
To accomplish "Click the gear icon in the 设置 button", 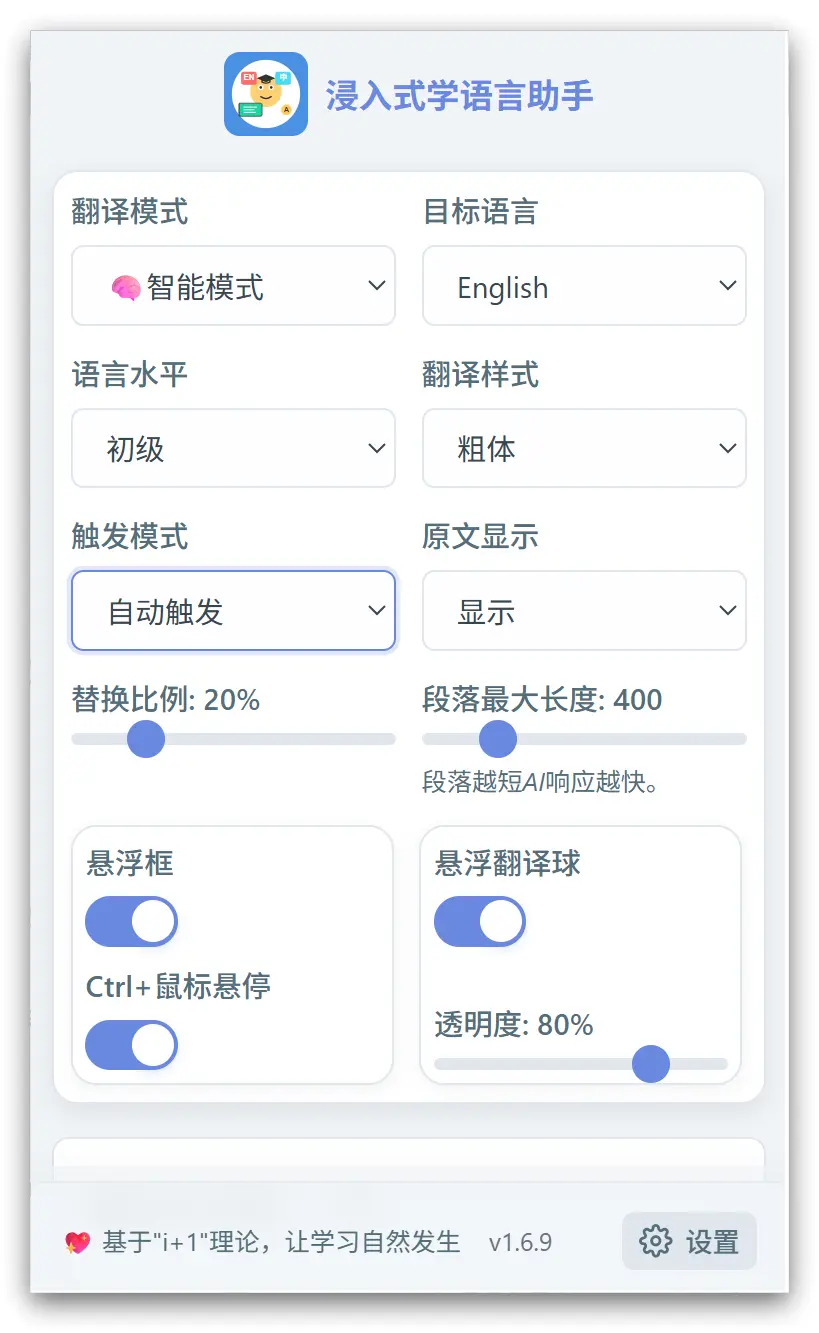I will pyautogui.click(x=656, y=1242).
